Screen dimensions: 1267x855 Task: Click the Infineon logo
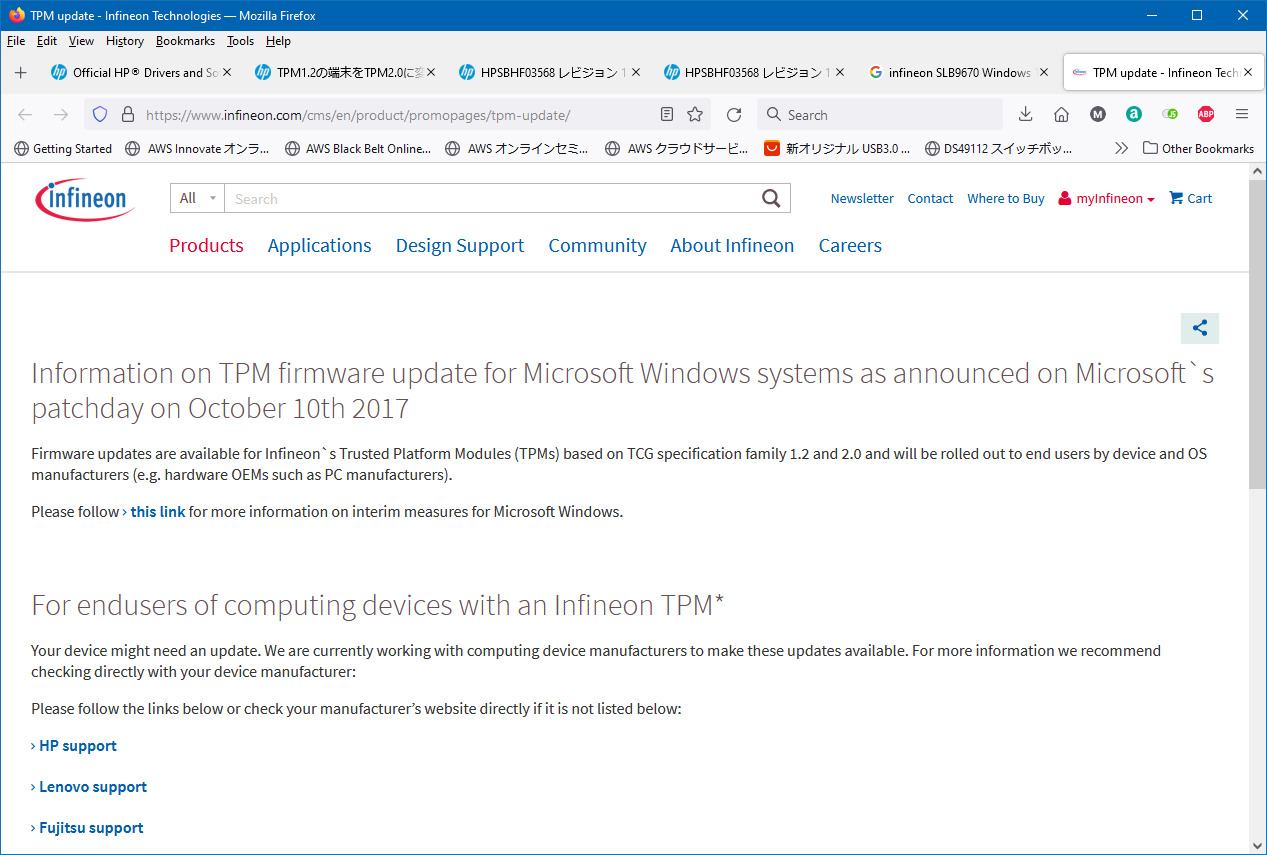point(85,199)
